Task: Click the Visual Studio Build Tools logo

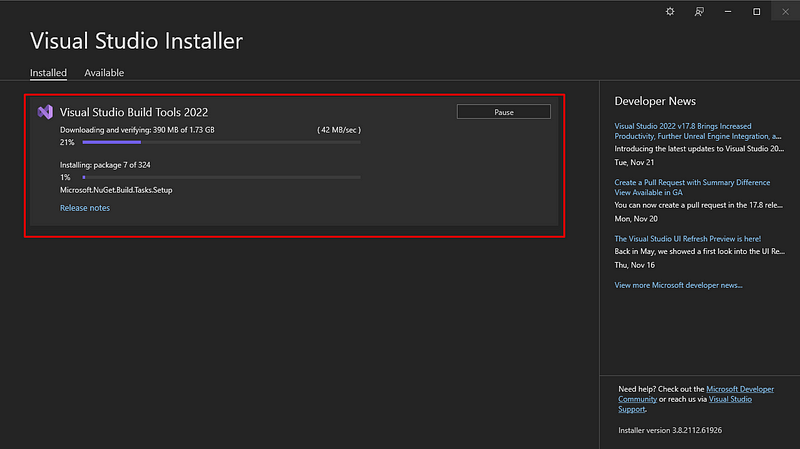Action: tap(45, 112)
